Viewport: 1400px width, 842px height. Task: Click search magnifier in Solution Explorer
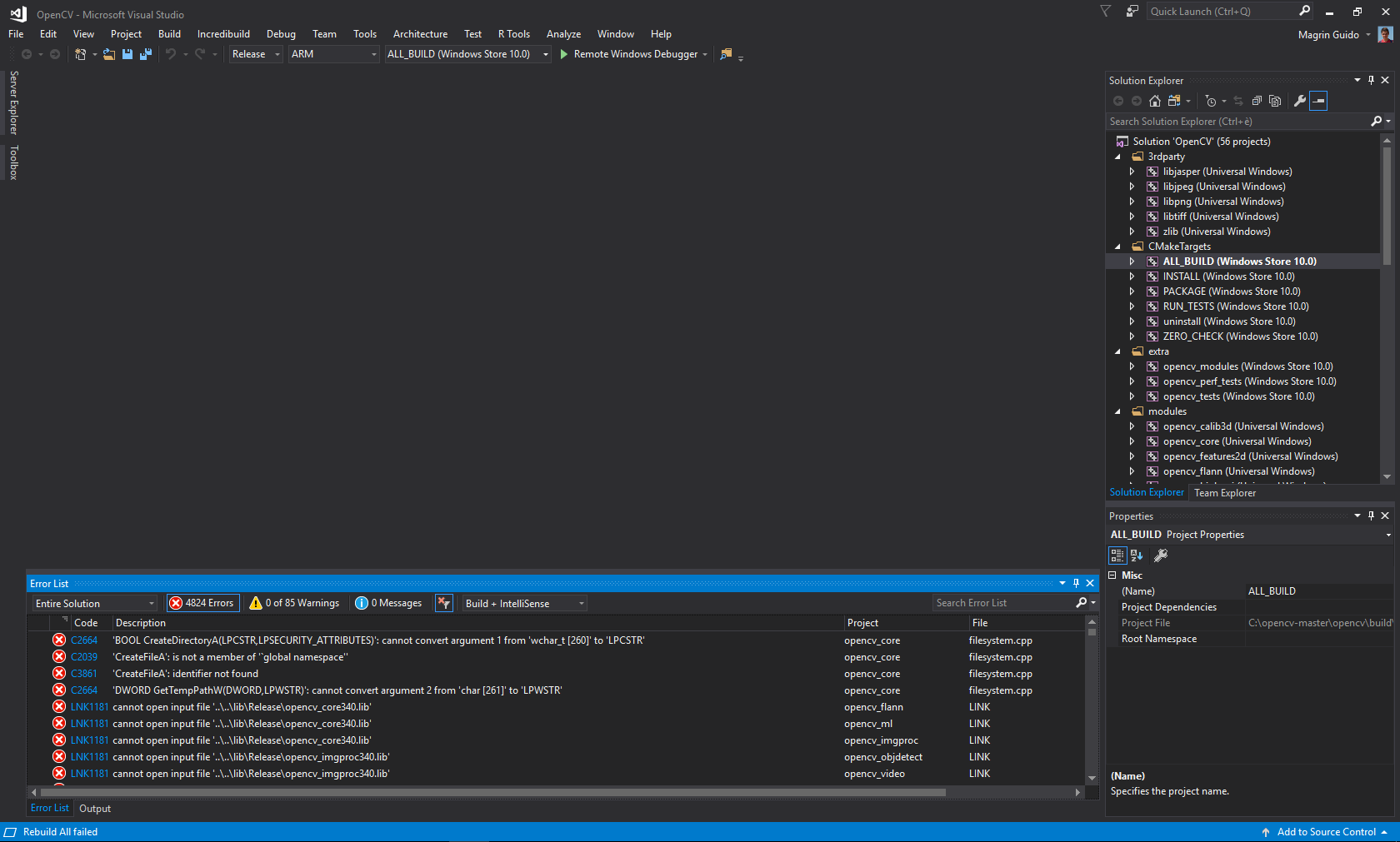pyautogui.click(x=1377, y=122)
